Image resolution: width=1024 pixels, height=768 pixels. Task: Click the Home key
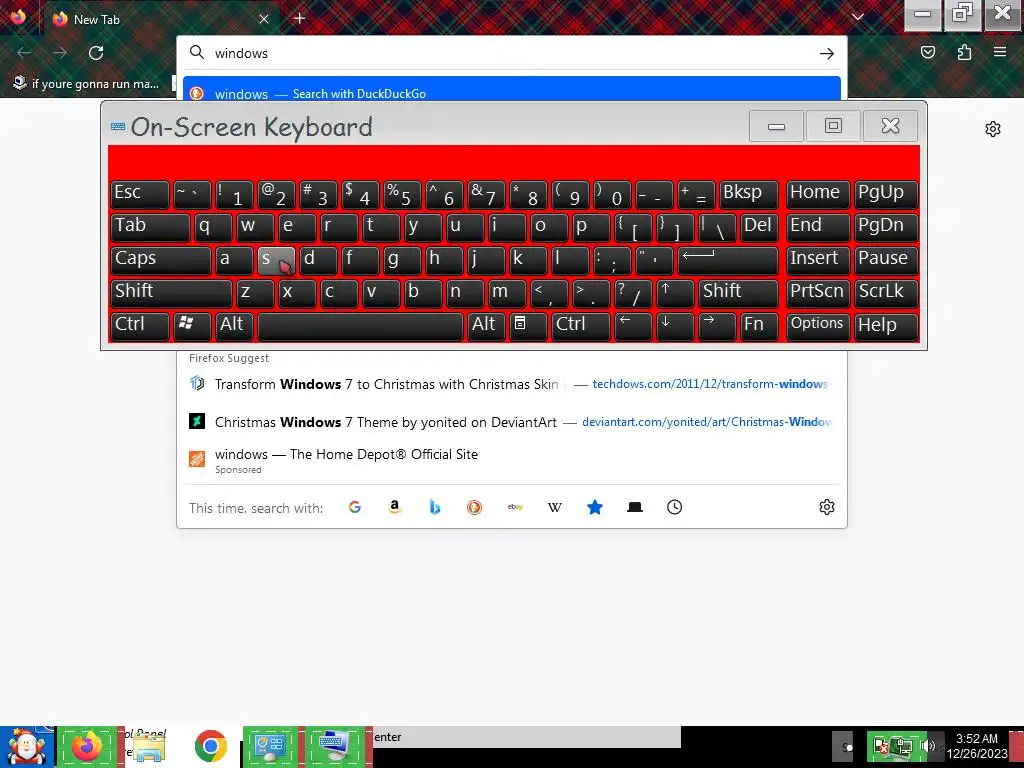pos(818,194)
